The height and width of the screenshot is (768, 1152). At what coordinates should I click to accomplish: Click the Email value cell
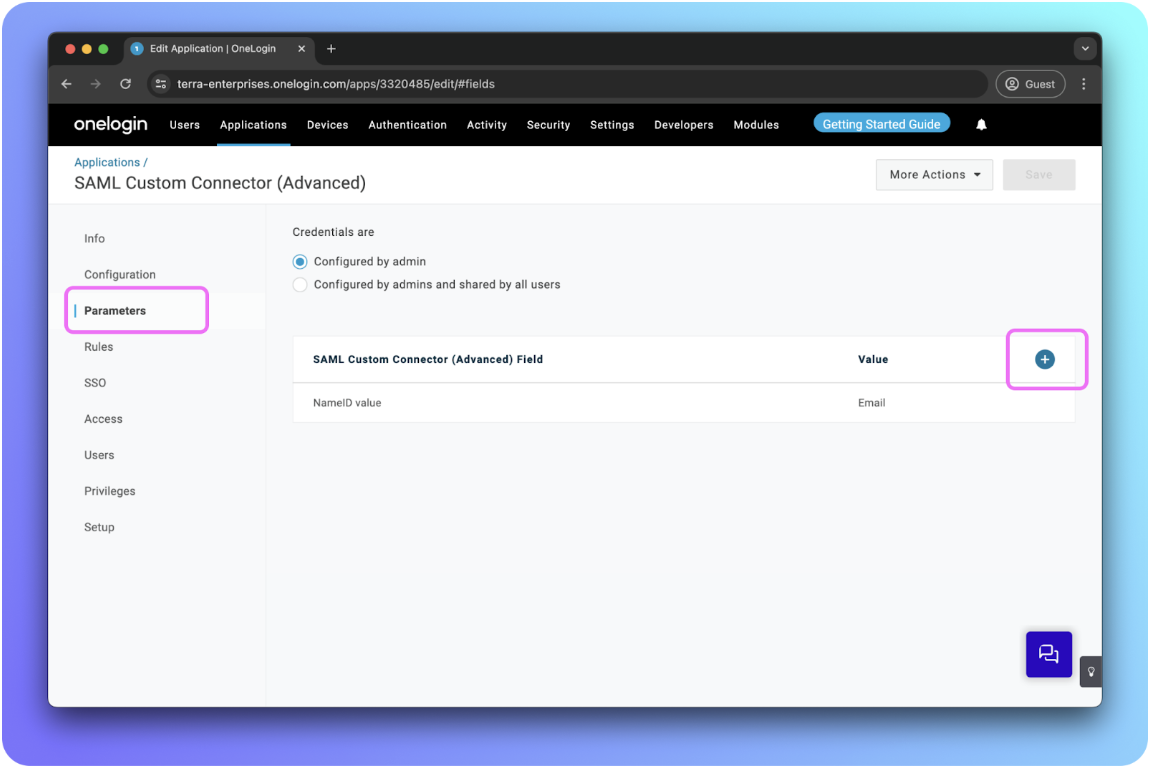pyautogui.click(x=871, y=403)
